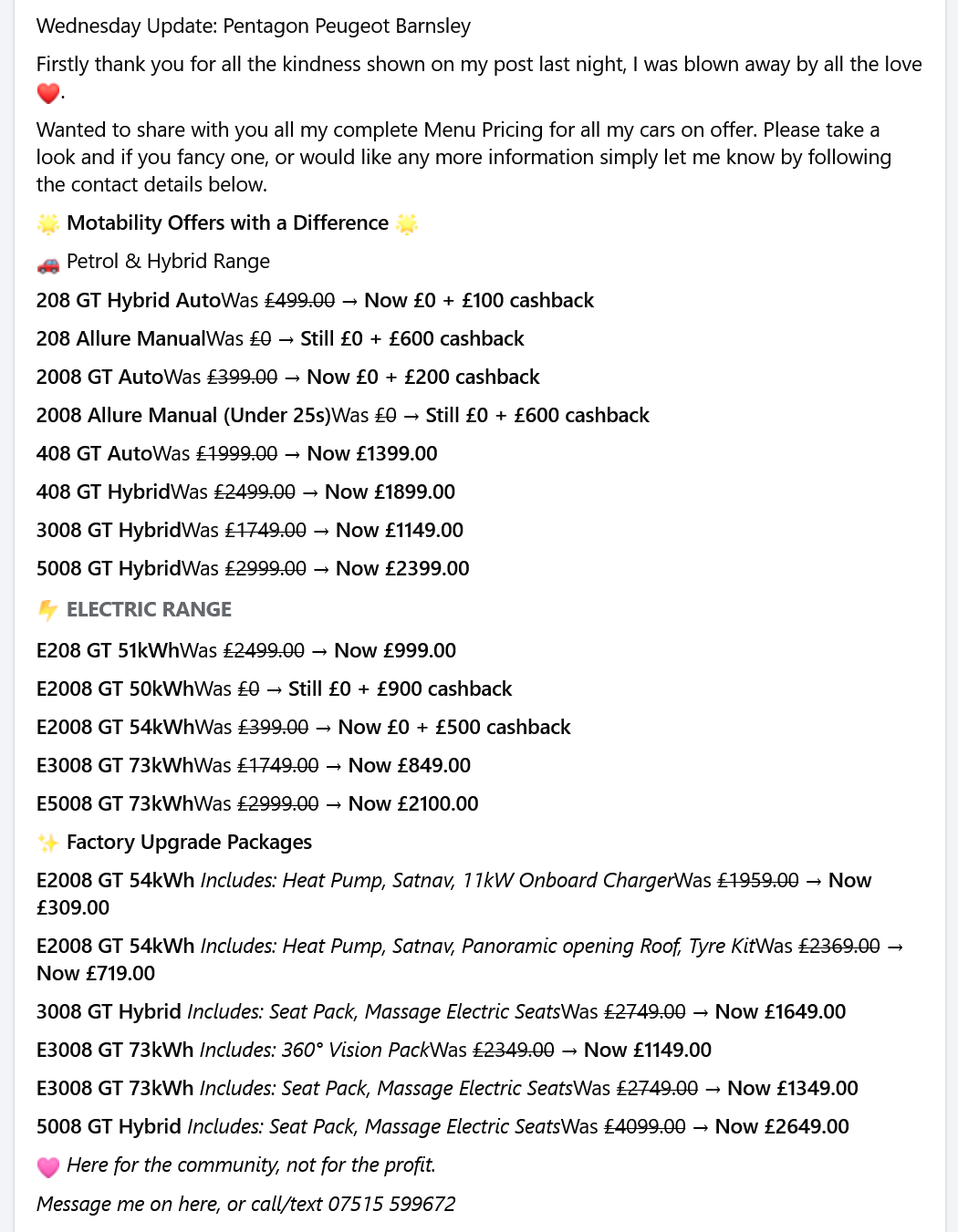Image resolution: width=958 pixels, height=1232 pixels.
Task: Click the "£900 cashback" text
Action: click(444, 688)
